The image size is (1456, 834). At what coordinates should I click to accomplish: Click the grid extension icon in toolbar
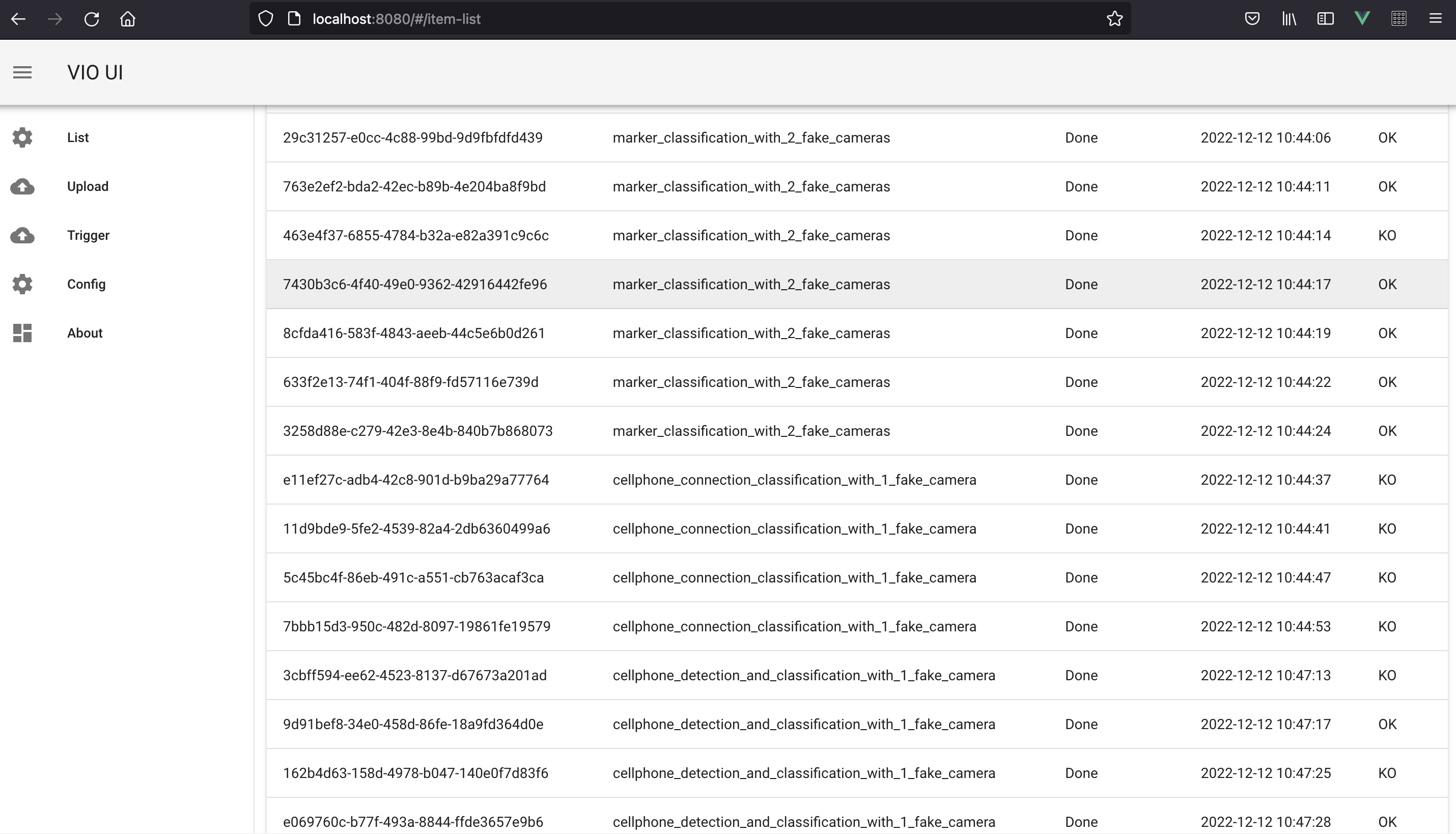(1399, 19)
